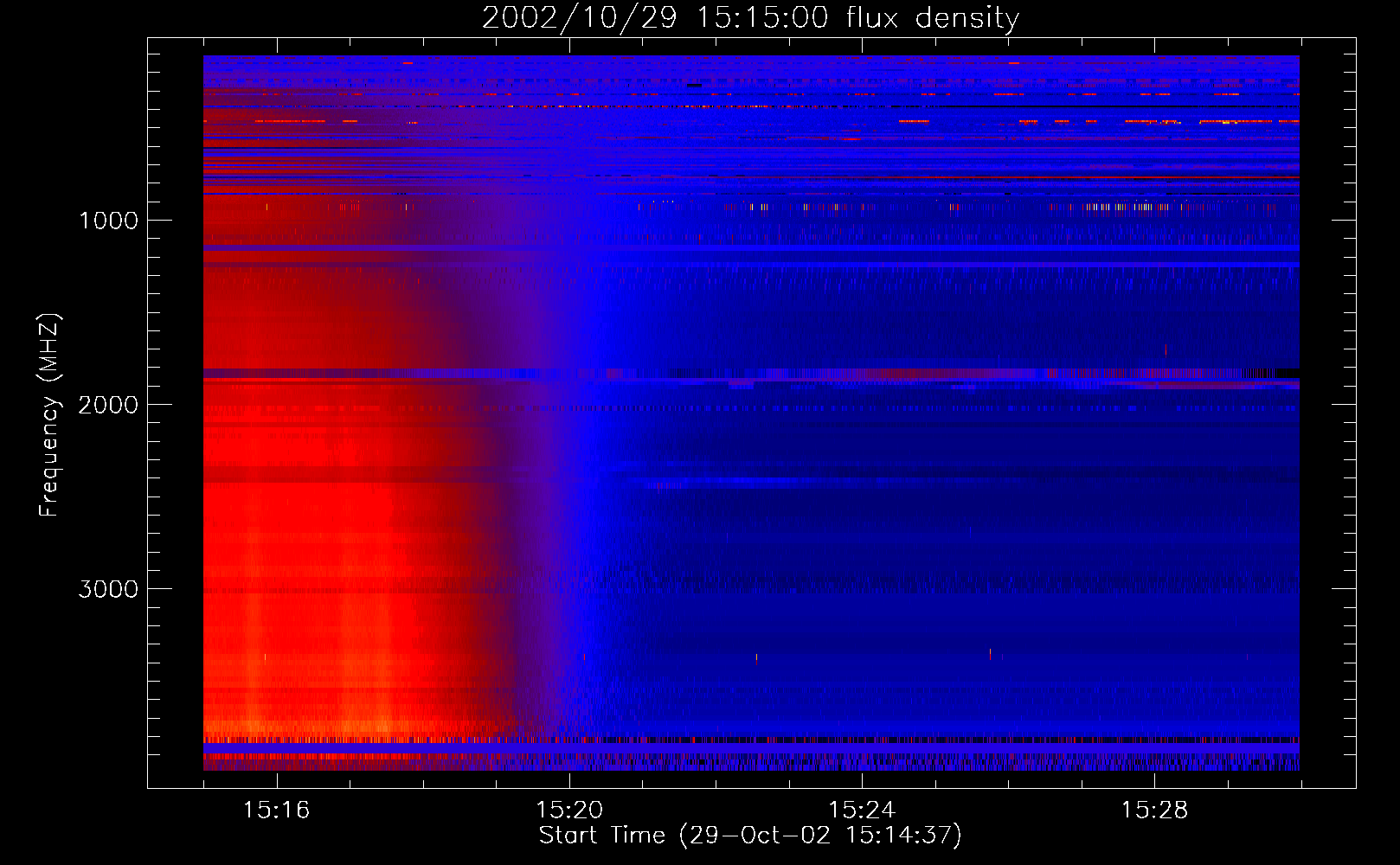Click the 3000 frequency tick label
The height and width of the screenshot is (865, 1400).
[108, 589]
